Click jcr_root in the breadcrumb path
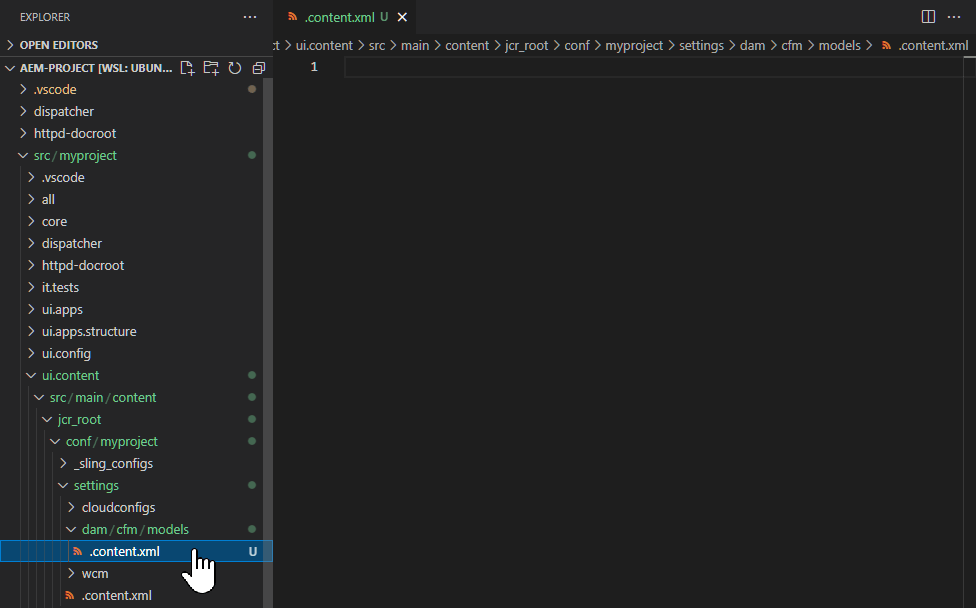The image size is (976, 608). (527, 45)
